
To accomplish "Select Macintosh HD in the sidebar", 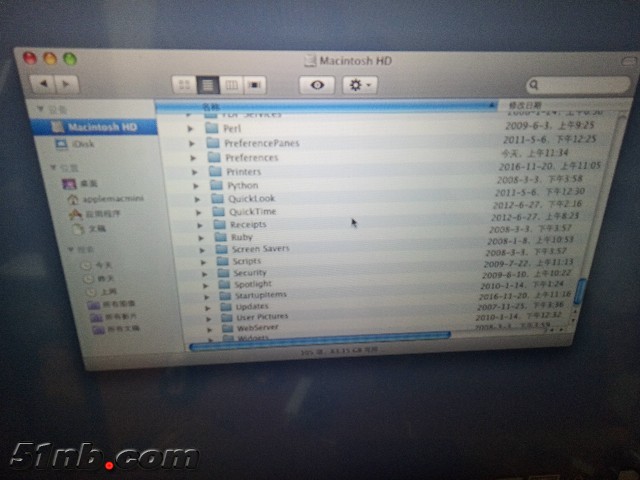I will pyautogui.click(x=95, y=127).
